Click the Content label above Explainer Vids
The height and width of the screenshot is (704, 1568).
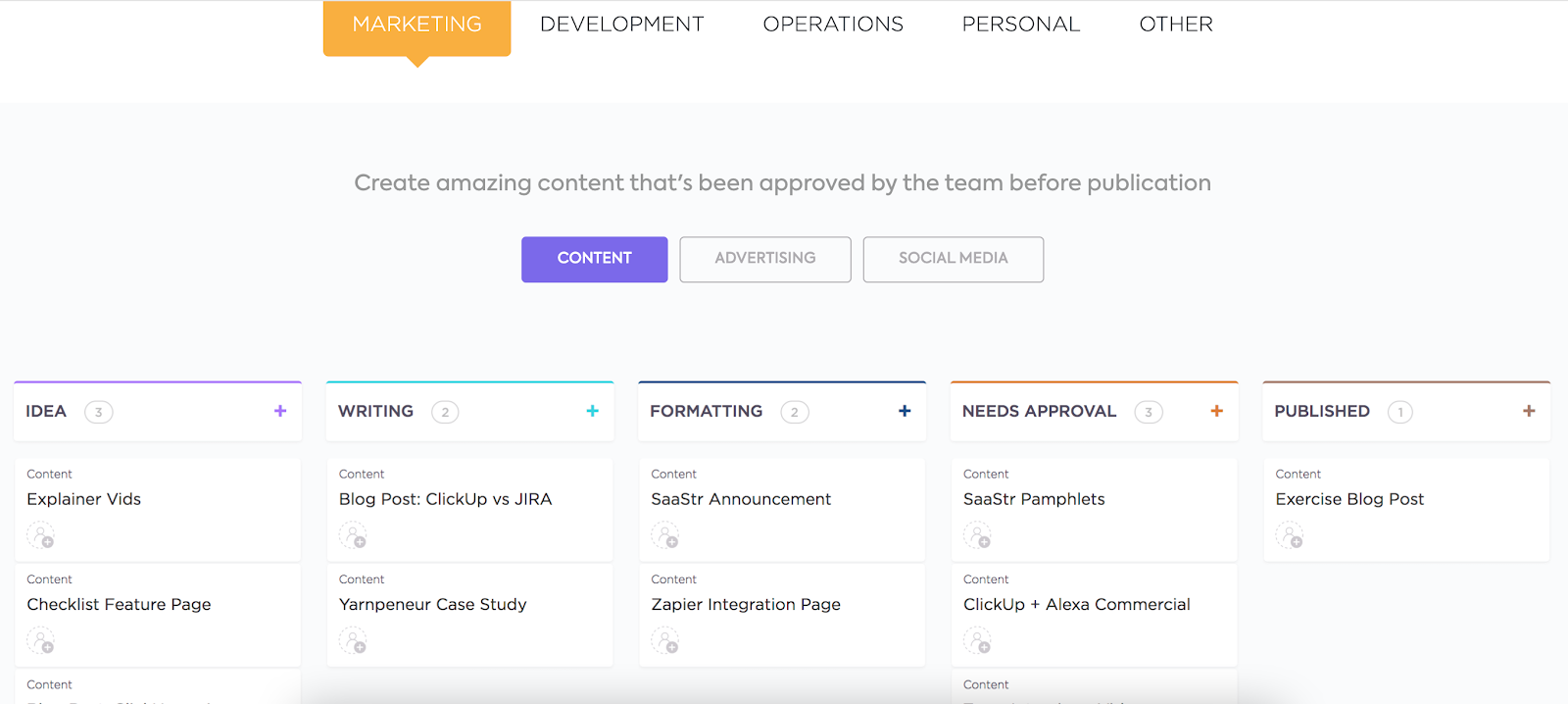pyautogui.click(x=49, y=474)
